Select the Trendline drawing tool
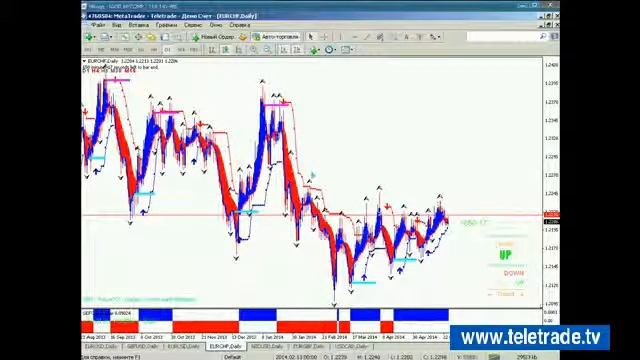This screenshot has width=640, height=360. (x=367, y=37)
